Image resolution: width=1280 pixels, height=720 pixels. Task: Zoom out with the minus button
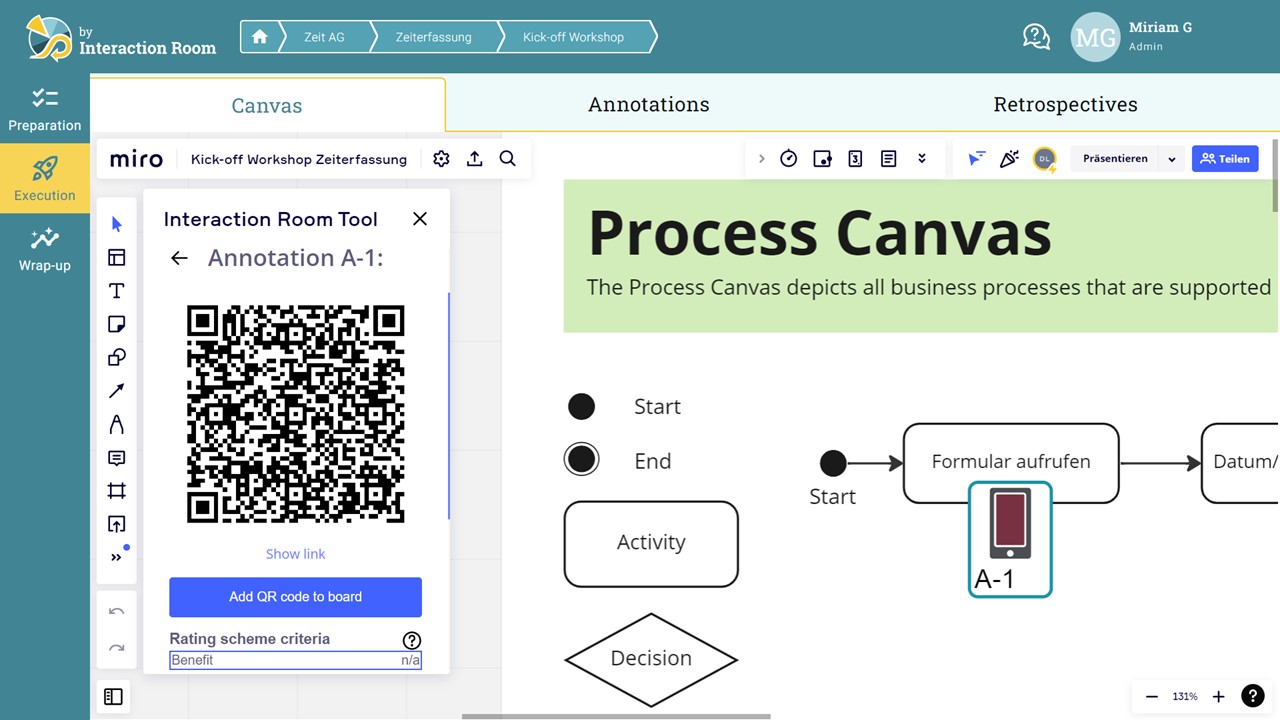pos(1152,697)
